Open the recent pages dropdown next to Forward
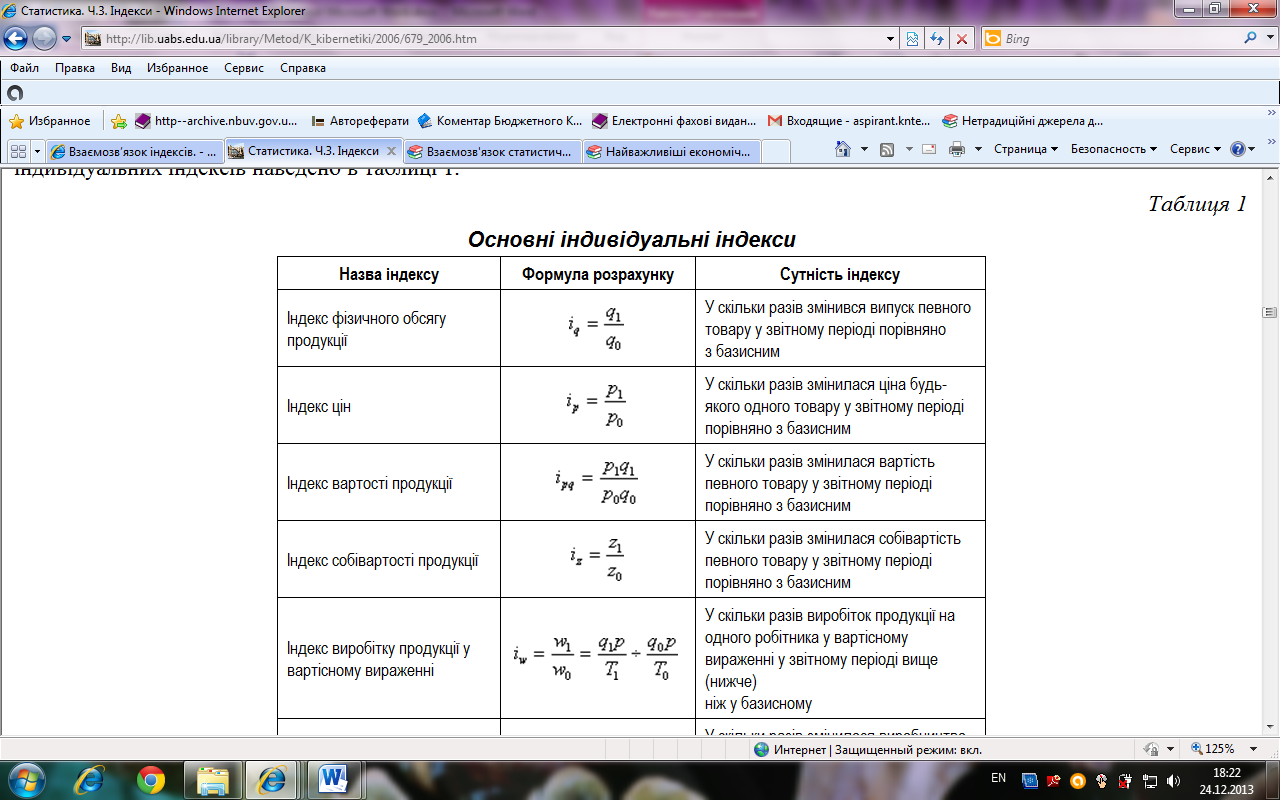1280x800 pixels. pyautogui.click(x=67, y=39)
